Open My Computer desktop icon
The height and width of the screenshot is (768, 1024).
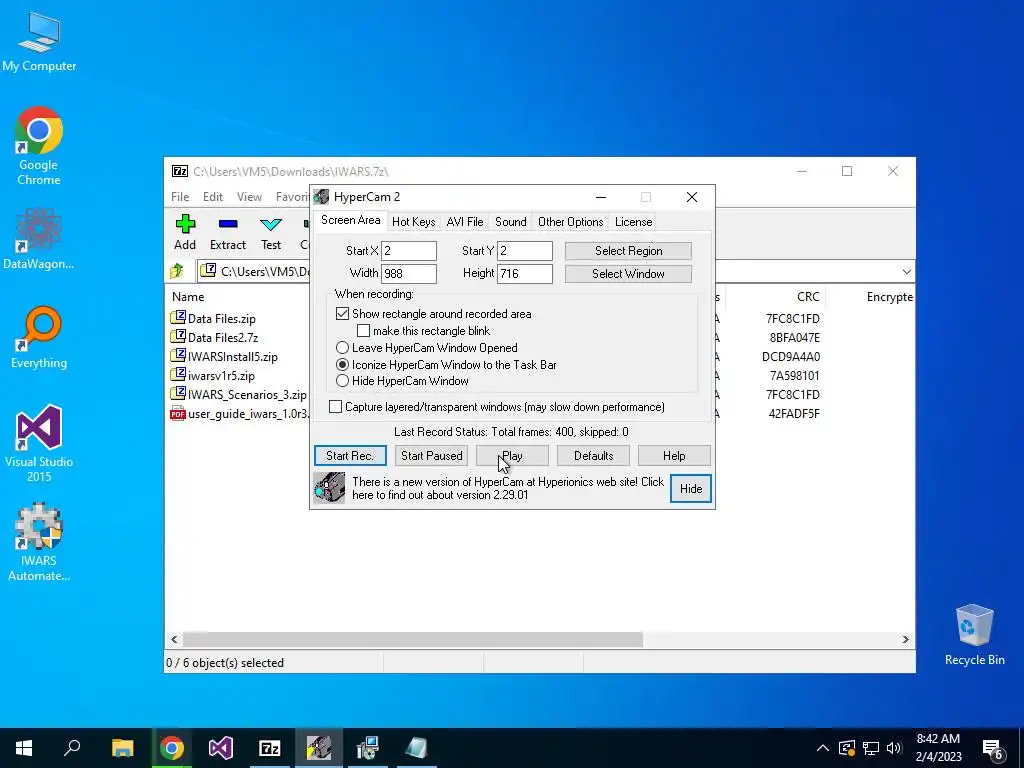39,41
